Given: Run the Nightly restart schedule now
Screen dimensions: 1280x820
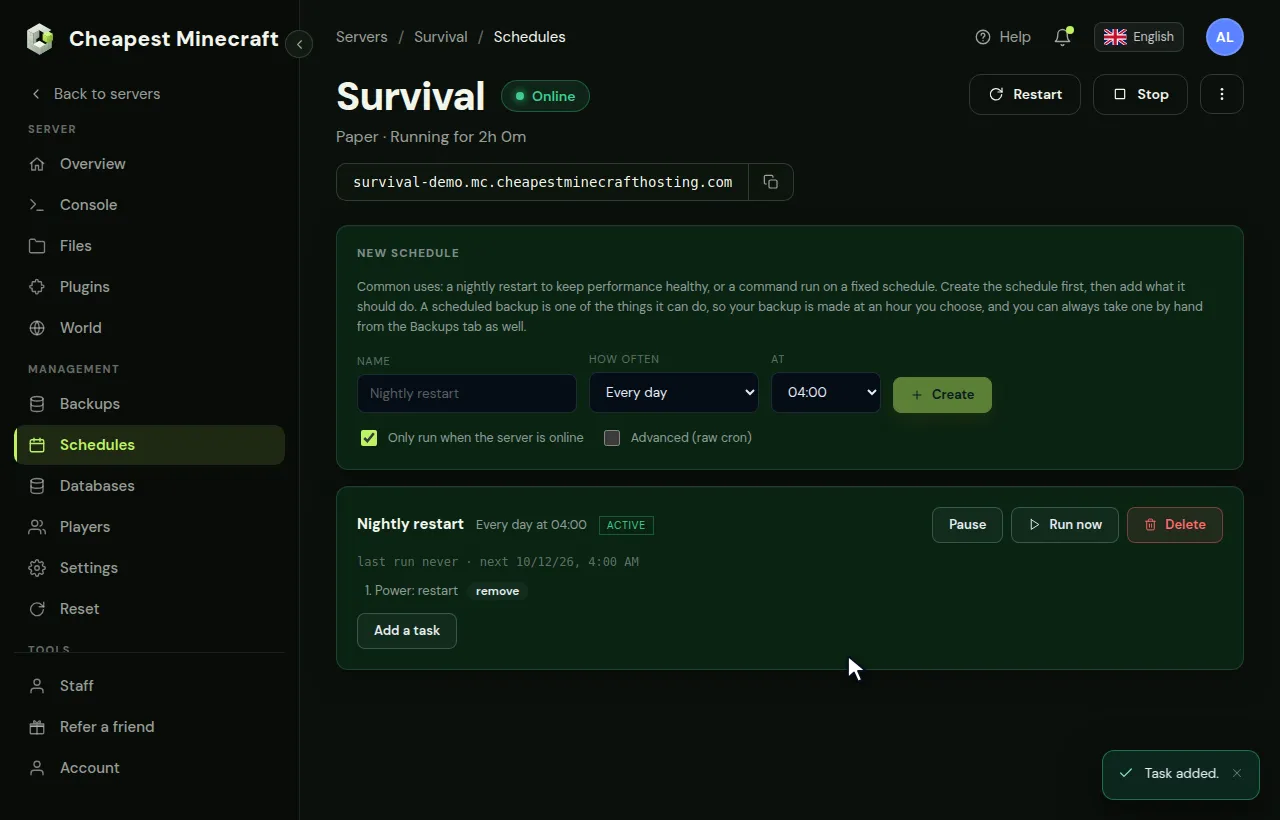Looking at the screenshot, I should click(1065, 525).
